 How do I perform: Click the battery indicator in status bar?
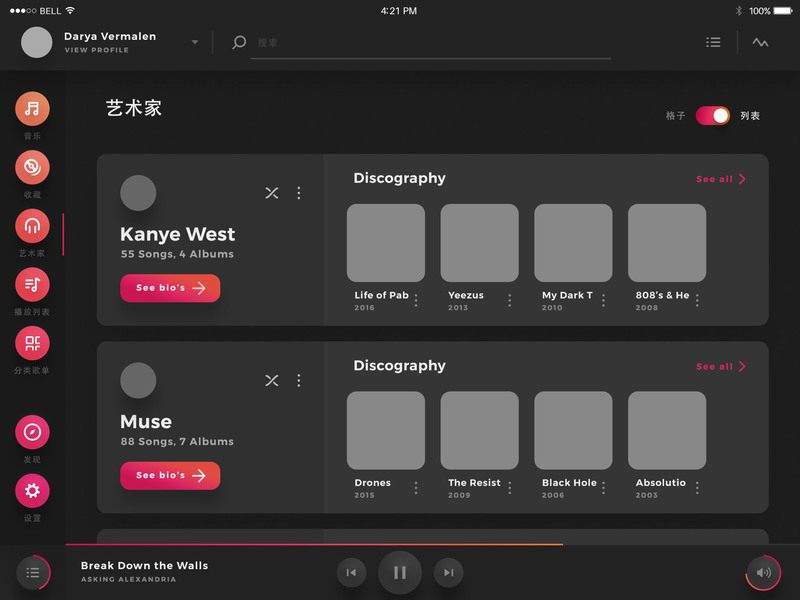click(783, 11)
